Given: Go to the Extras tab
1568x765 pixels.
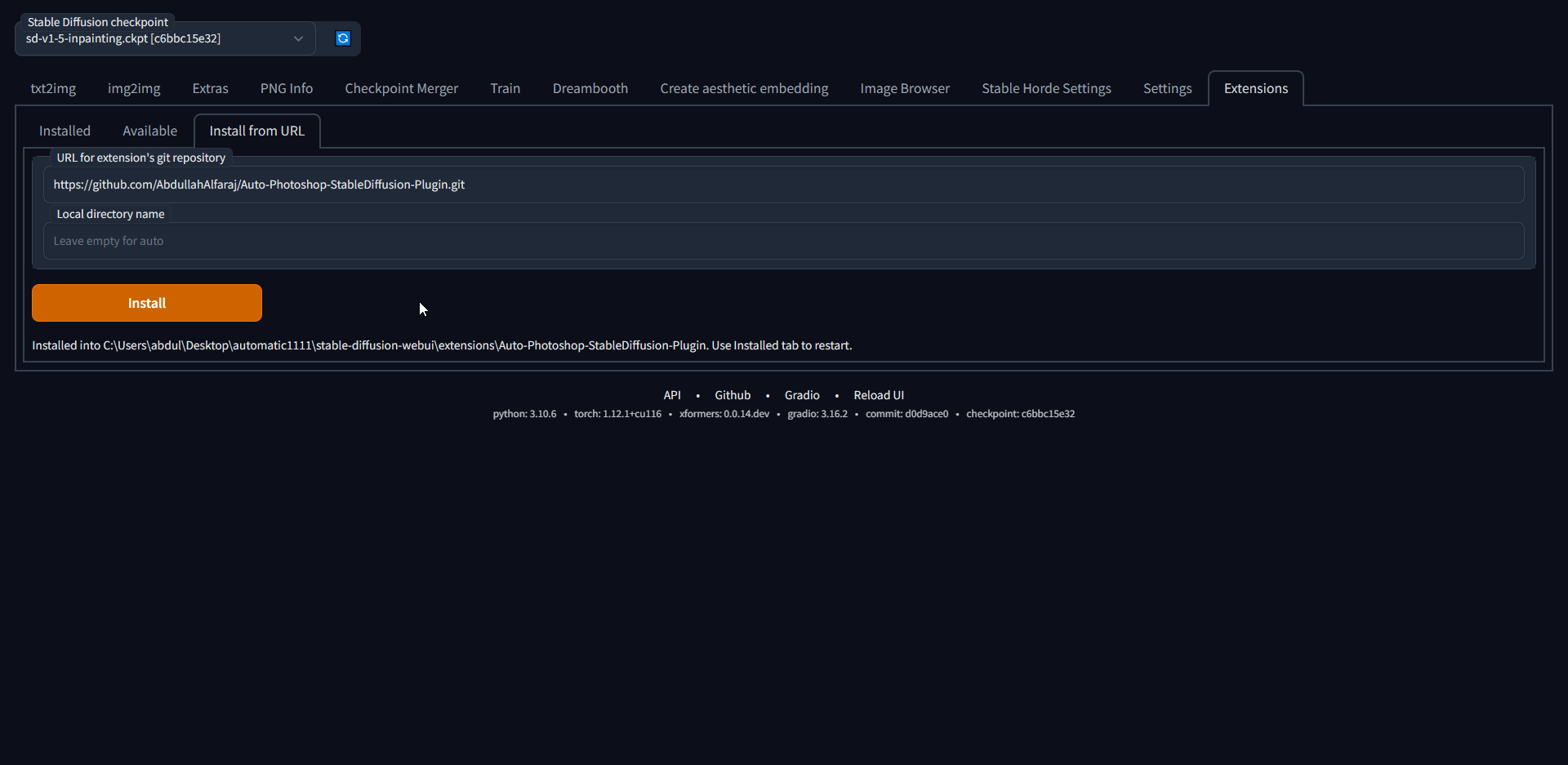Looking at the screenshot, I should [x=210, y=88].
